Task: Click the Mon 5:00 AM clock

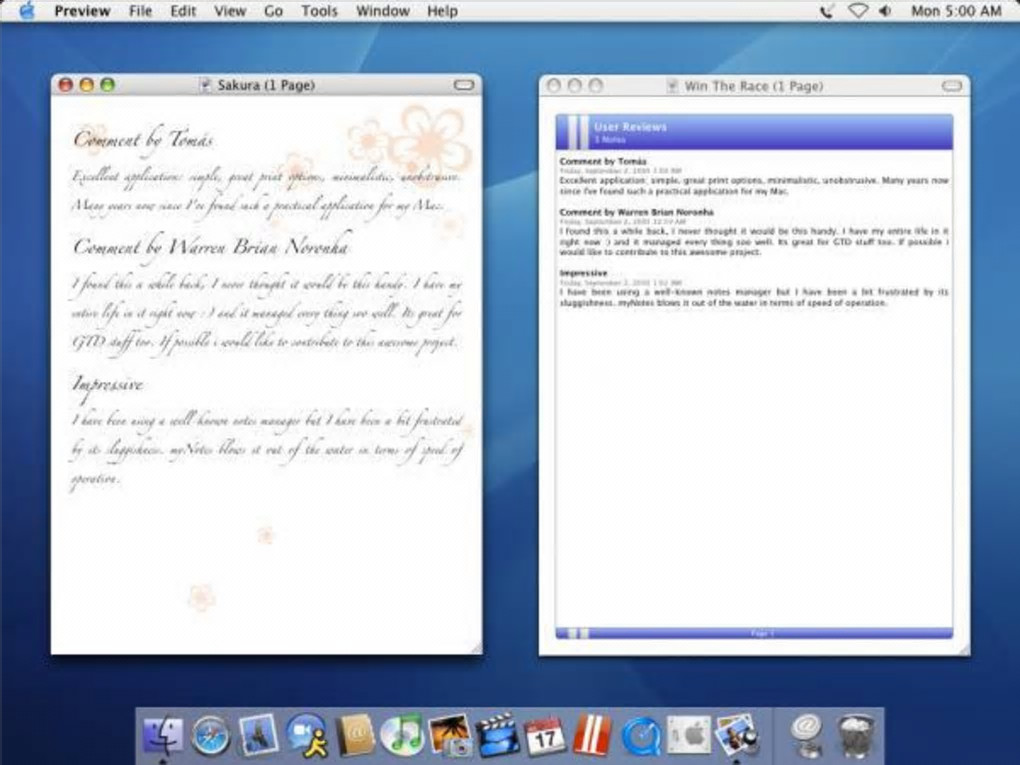Action: (x=956, y=11)
